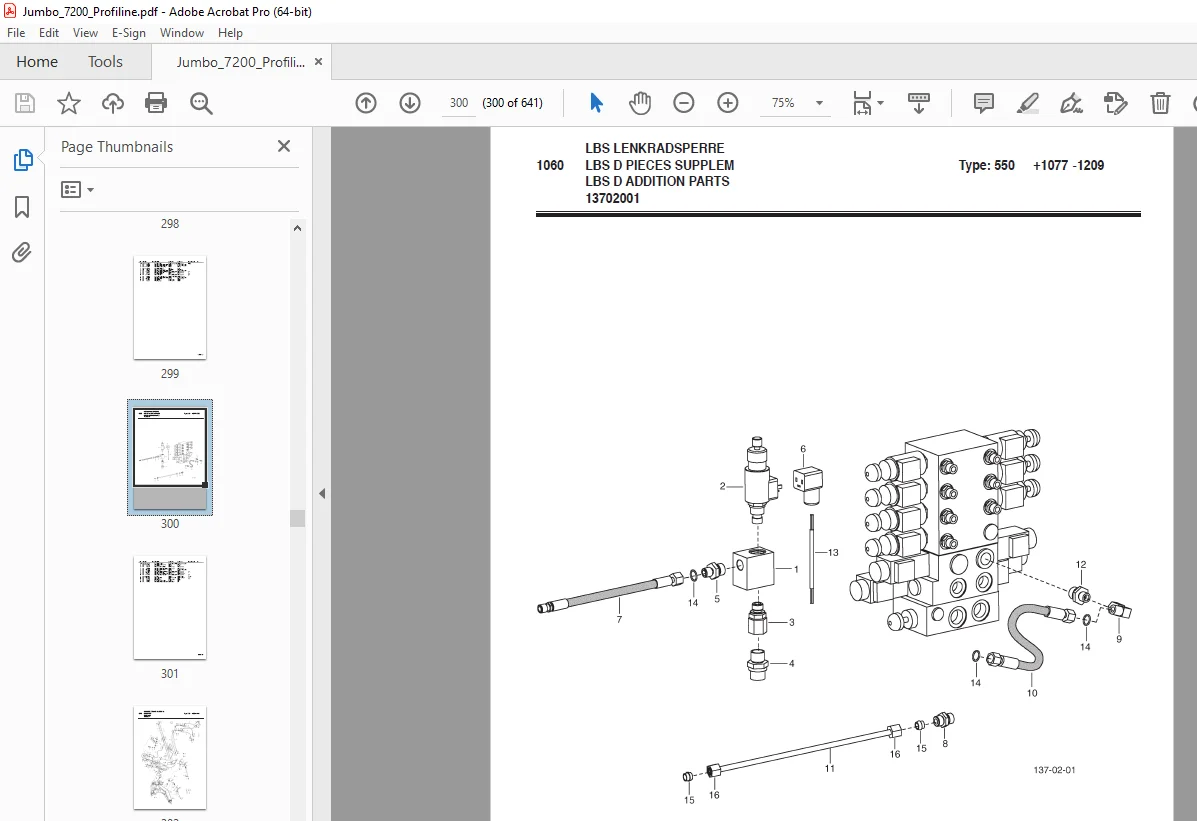The width and height of the screenshot is (1197, 821).
Task: Click the Save file icon
Action: click(25, 103)
